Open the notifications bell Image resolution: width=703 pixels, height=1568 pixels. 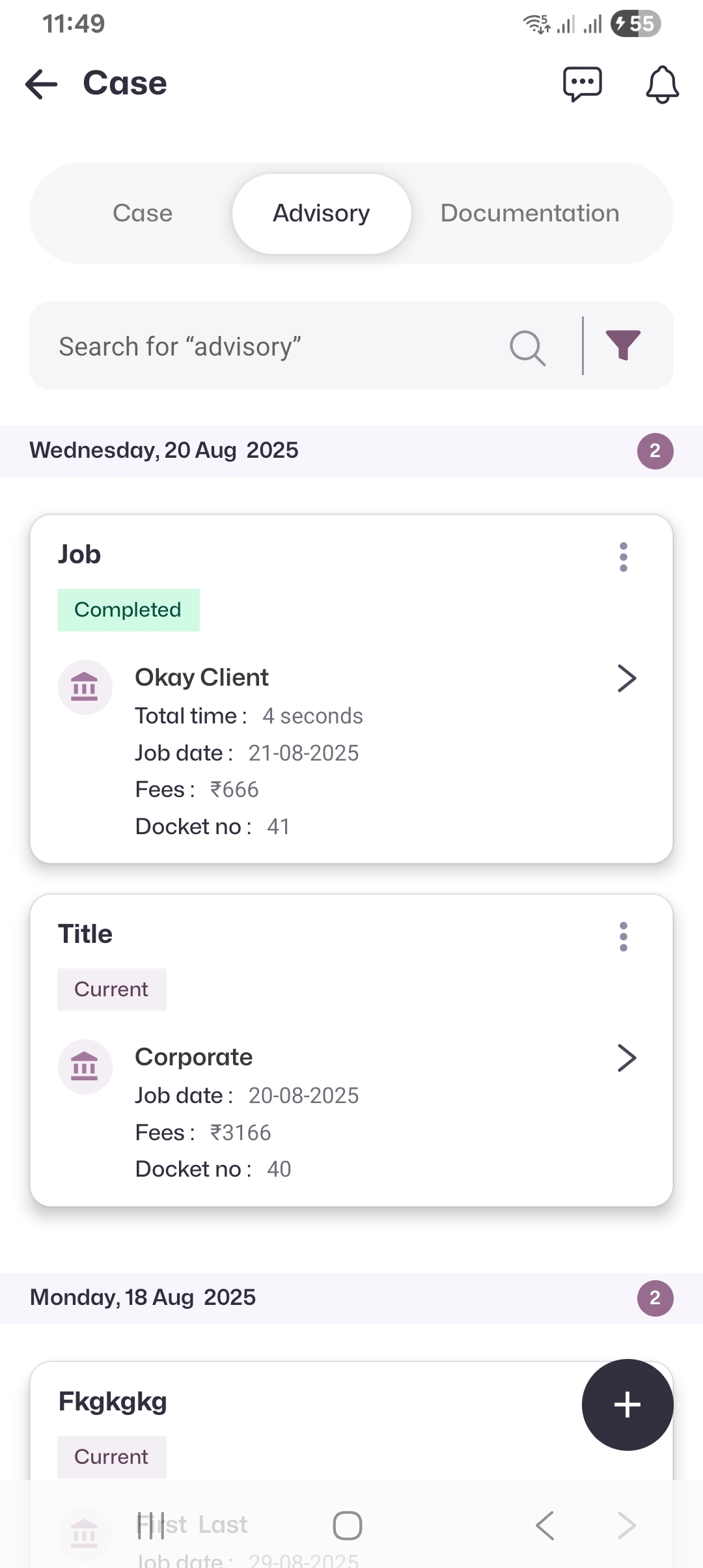[x=662, y=85]
